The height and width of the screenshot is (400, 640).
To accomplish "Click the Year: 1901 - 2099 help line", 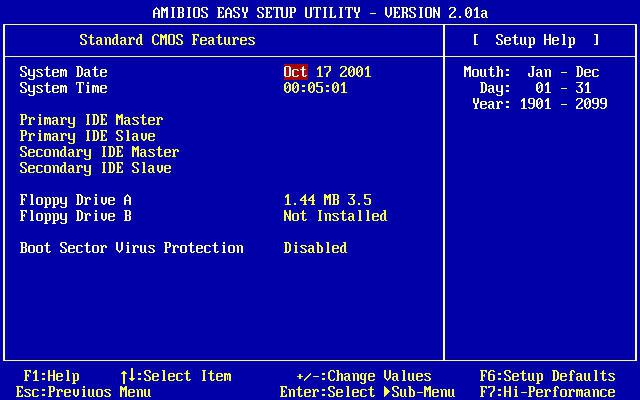I will pos(540,104).
